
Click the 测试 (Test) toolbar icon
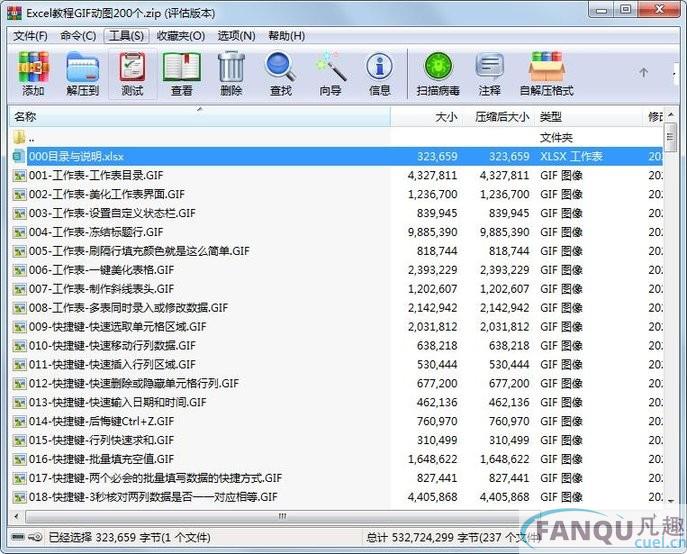(132, 67)
